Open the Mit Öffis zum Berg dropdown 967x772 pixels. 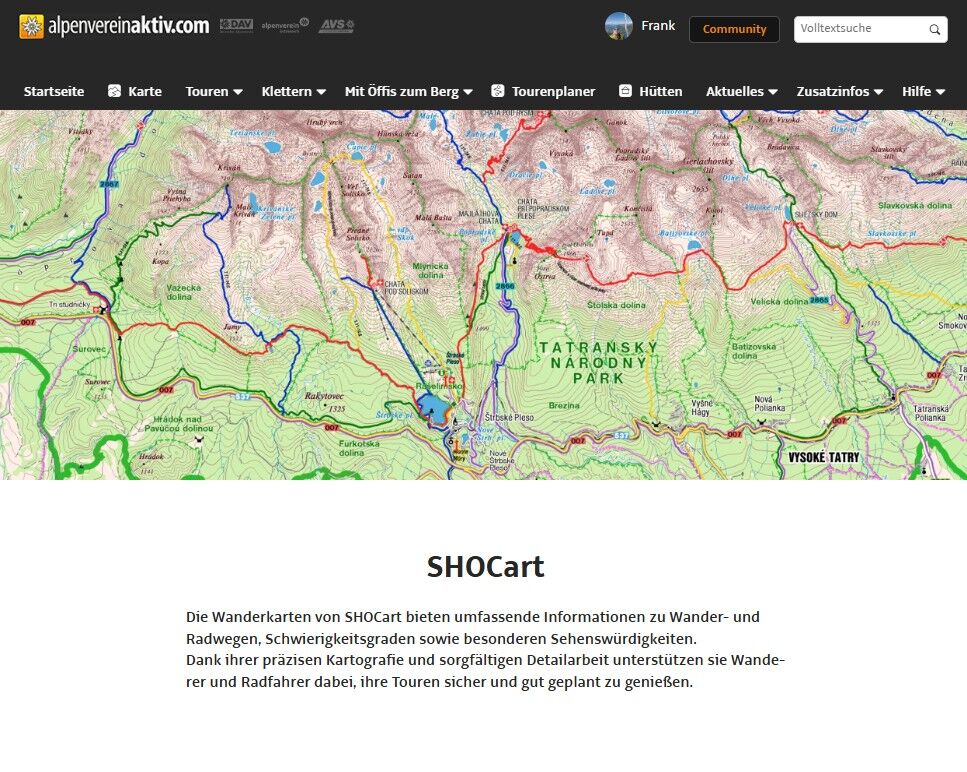tap(408, 91)
